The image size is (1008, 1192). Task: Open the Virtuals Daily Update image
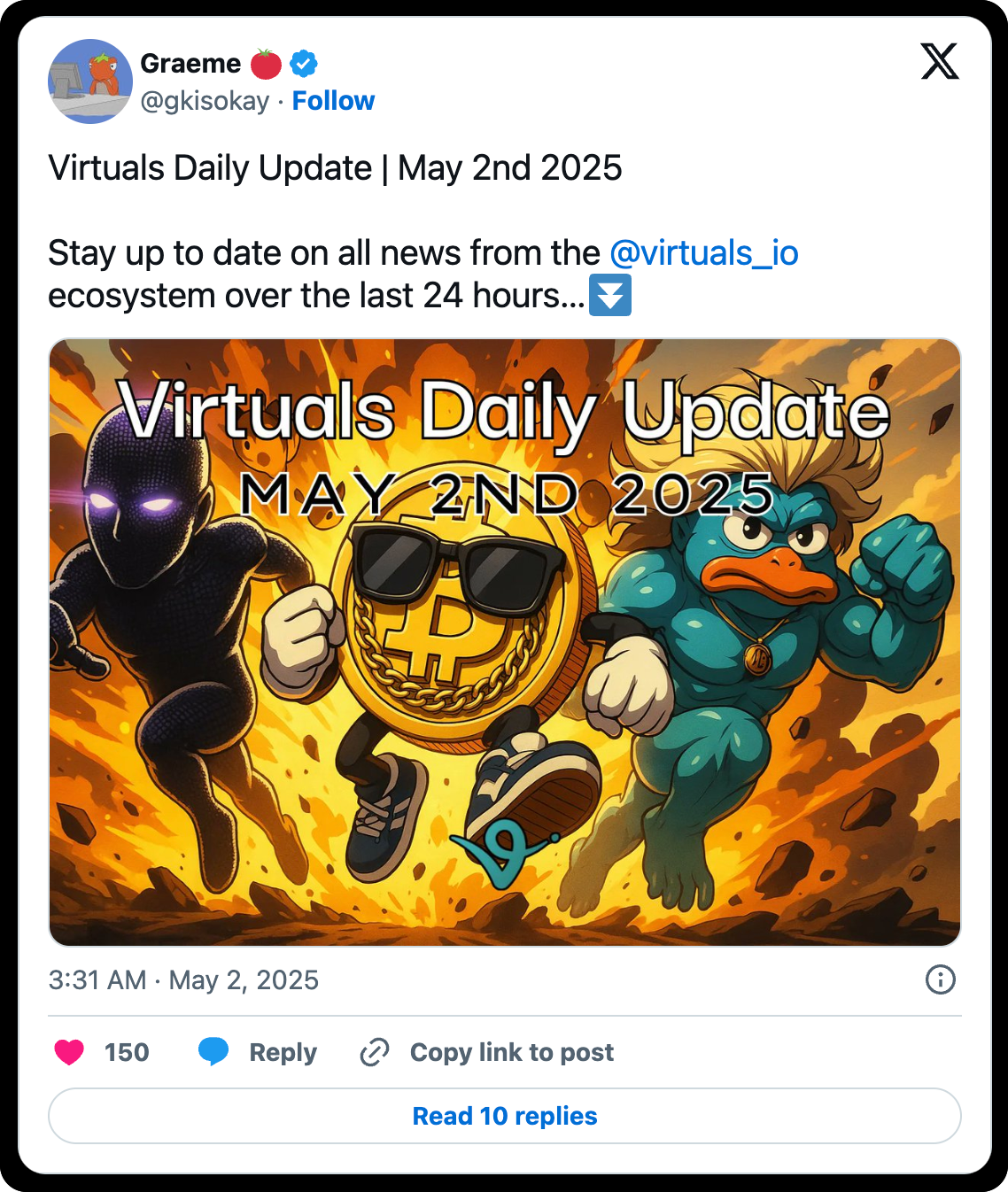[x=505, y=642]
